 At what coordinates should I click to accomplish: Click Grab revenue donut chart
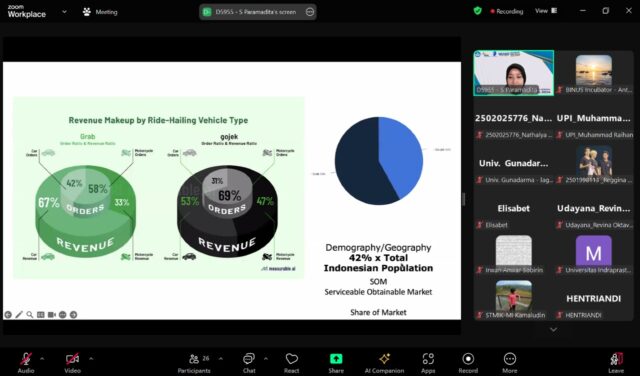(x=85, y=211)
